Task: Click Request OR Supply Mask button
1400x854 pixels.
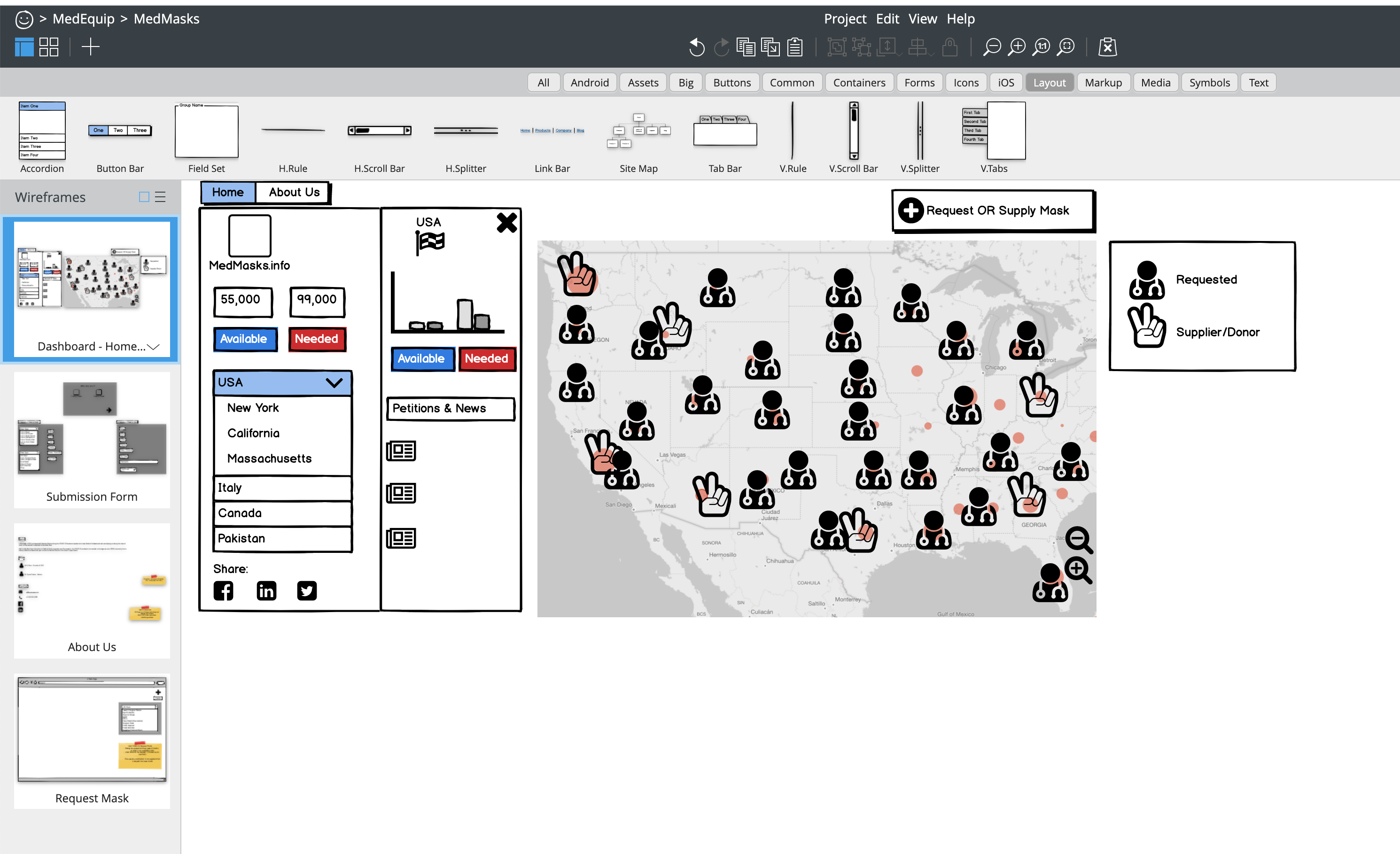Action: 993,211
